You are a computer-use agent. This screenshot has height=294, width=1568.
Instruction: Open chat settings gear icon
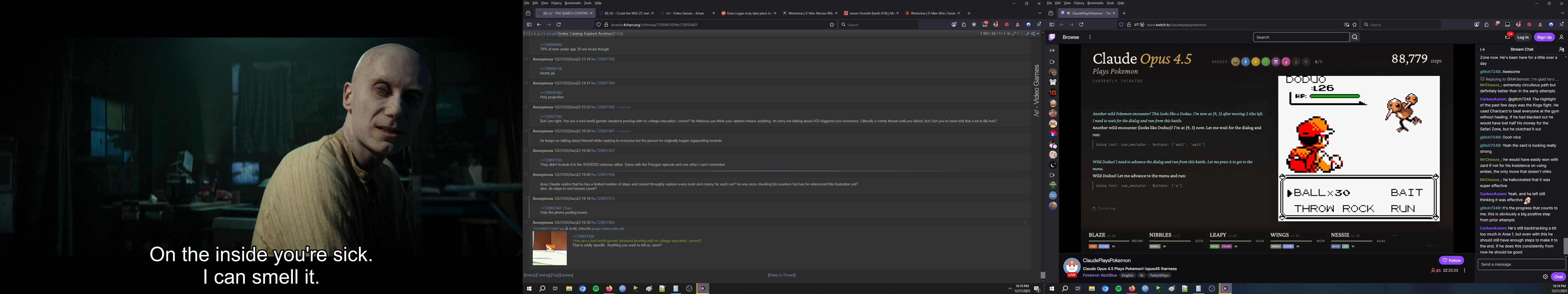1545,277
